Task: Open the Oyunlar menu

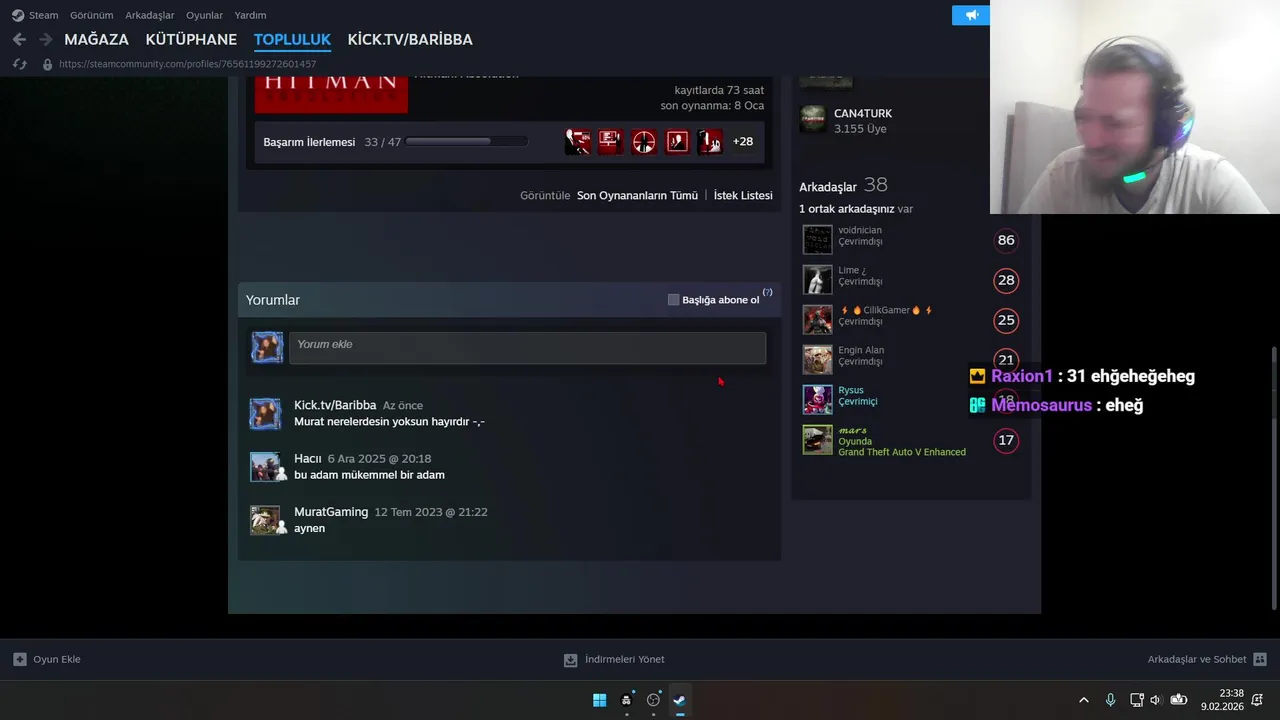Action: [x=204, y=15]
